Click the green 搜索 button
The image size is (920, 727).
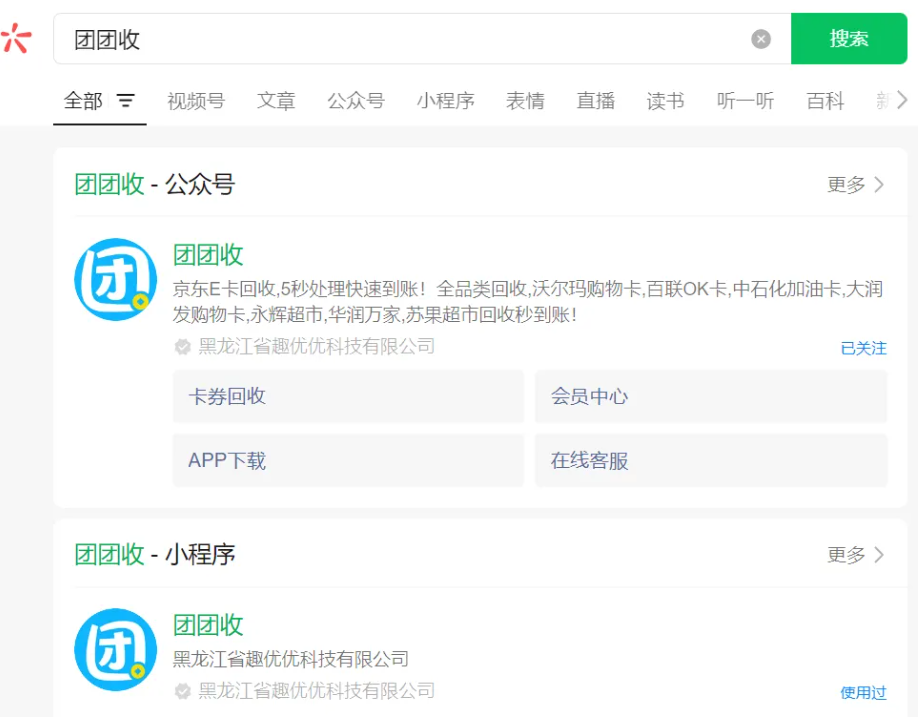pyautogui.click(x=848, y=39)
